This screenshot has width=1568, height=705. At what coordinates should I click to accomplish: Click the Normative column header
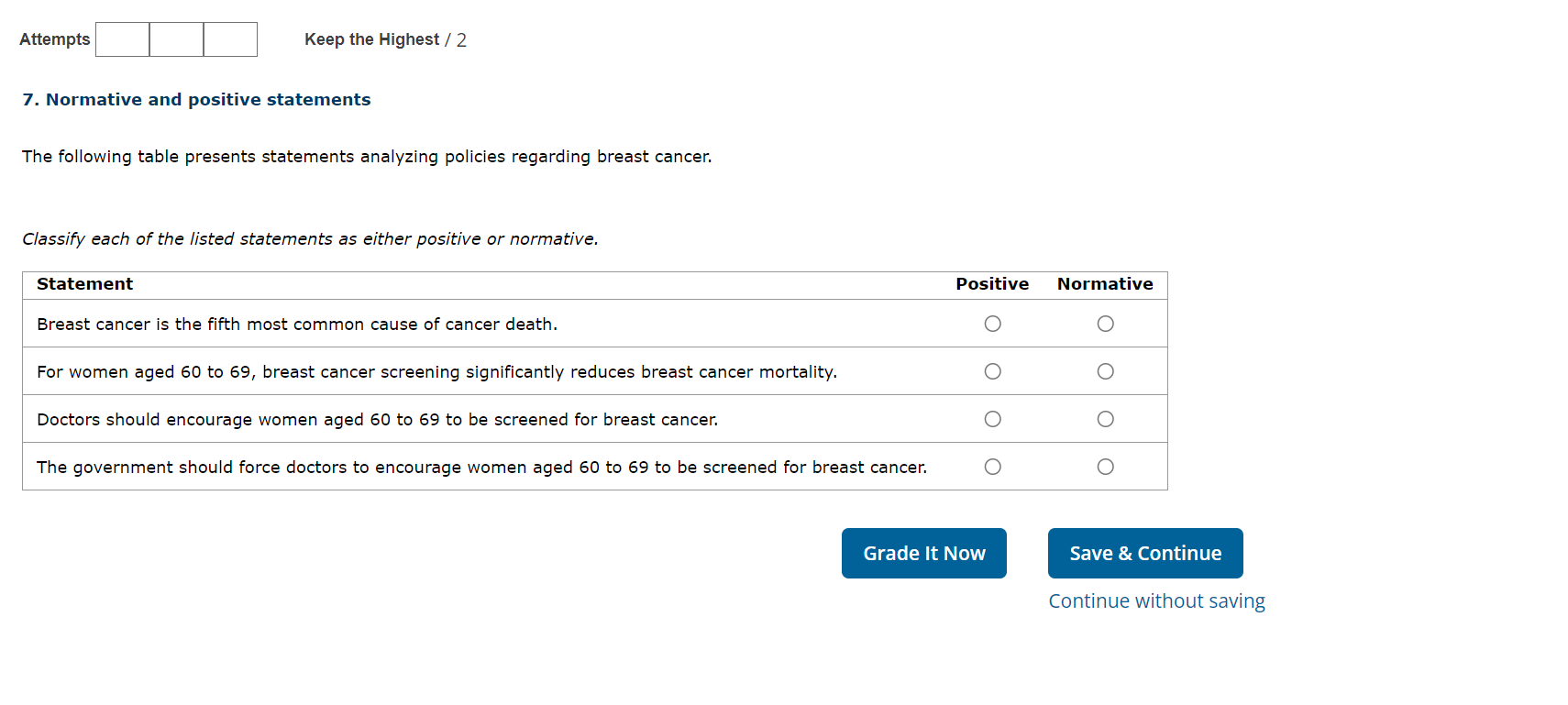[1105, 284]
